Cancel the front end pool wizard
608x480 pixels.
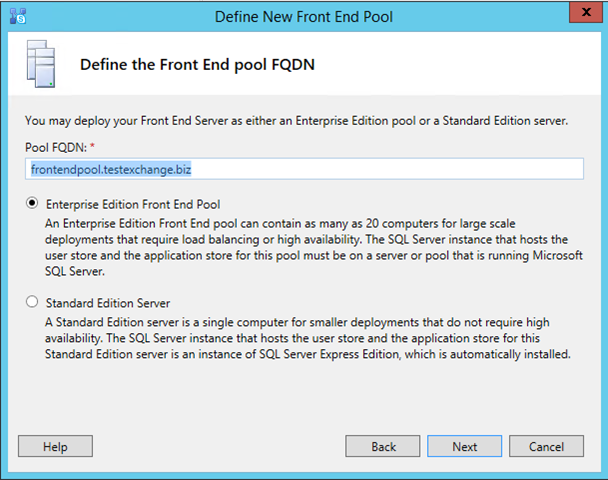point(546,446)
